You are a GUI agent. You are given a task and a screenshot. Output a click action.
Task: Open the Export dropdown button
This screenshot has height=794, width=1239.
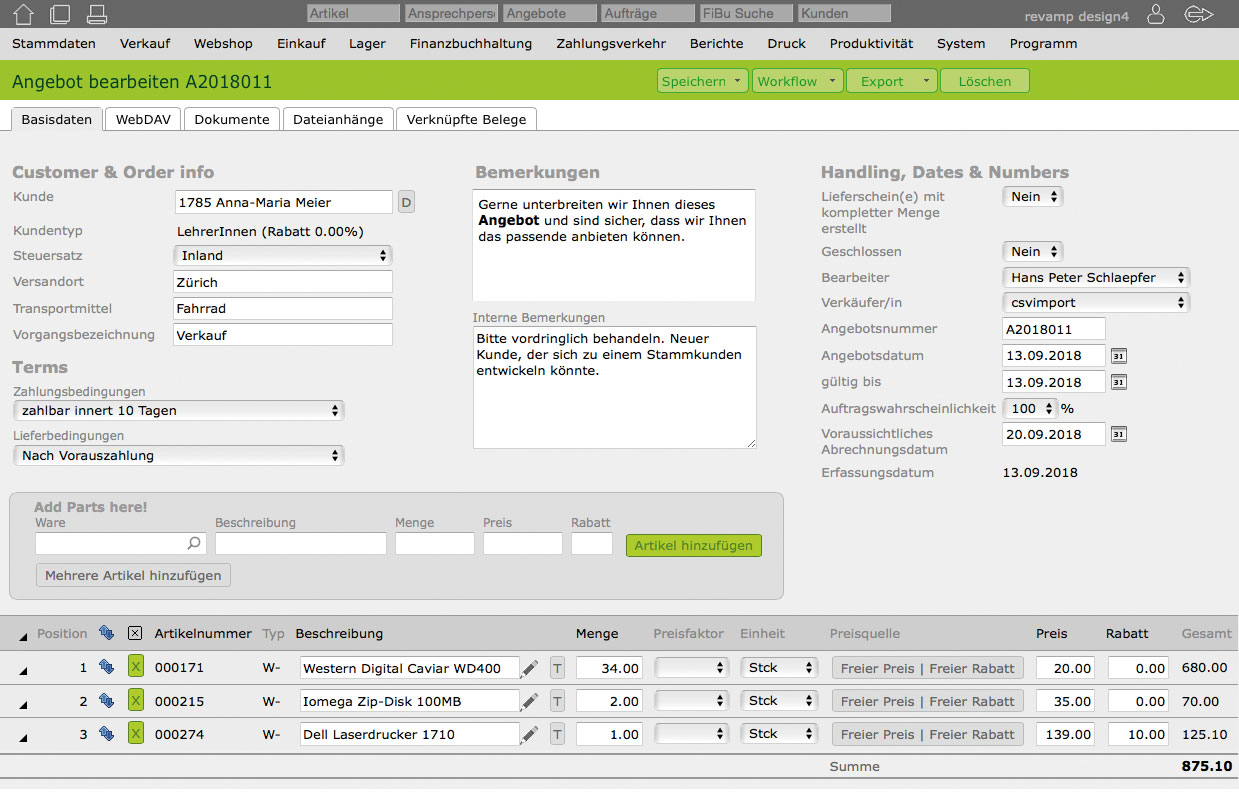pyautogui.click(x=892, y=81)
